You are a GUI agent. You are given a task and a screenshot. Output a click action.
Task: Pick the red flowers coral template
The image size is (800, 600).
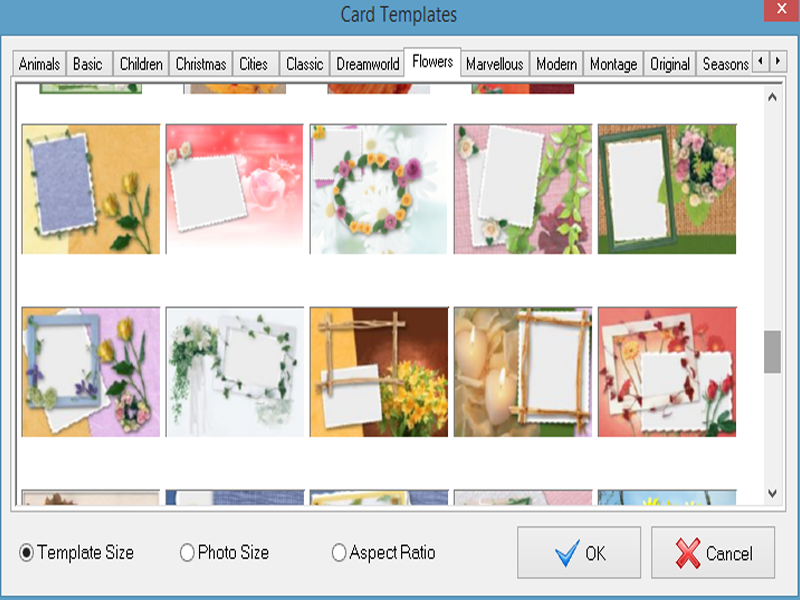[667, 372]
